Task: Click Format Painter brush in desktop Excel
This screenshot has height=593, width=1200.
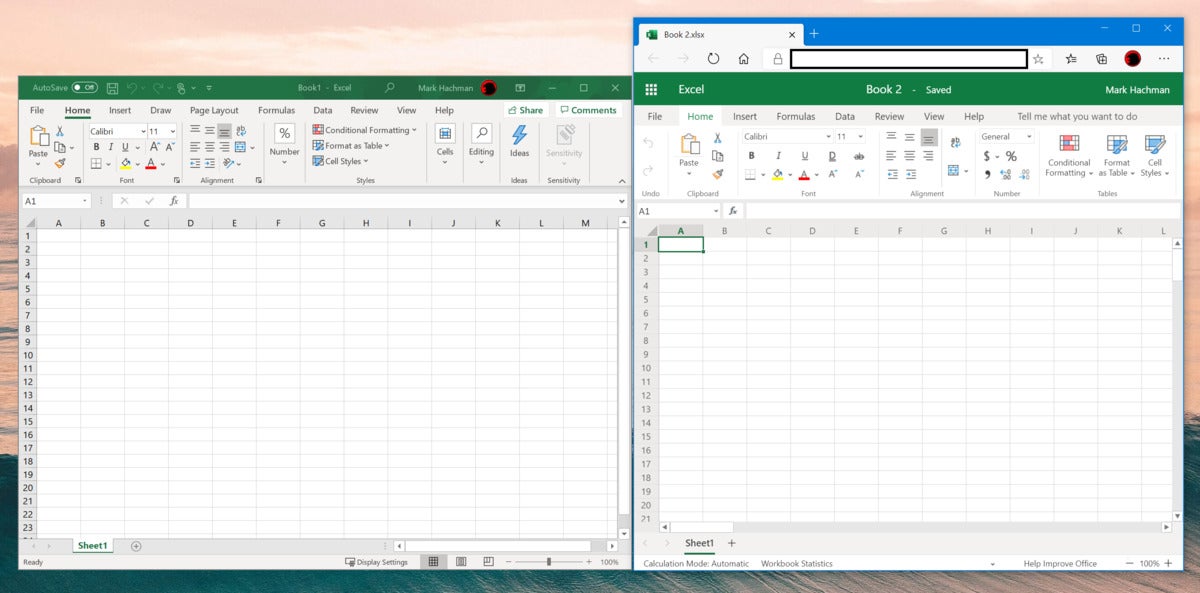Action: tap(60, 163)
